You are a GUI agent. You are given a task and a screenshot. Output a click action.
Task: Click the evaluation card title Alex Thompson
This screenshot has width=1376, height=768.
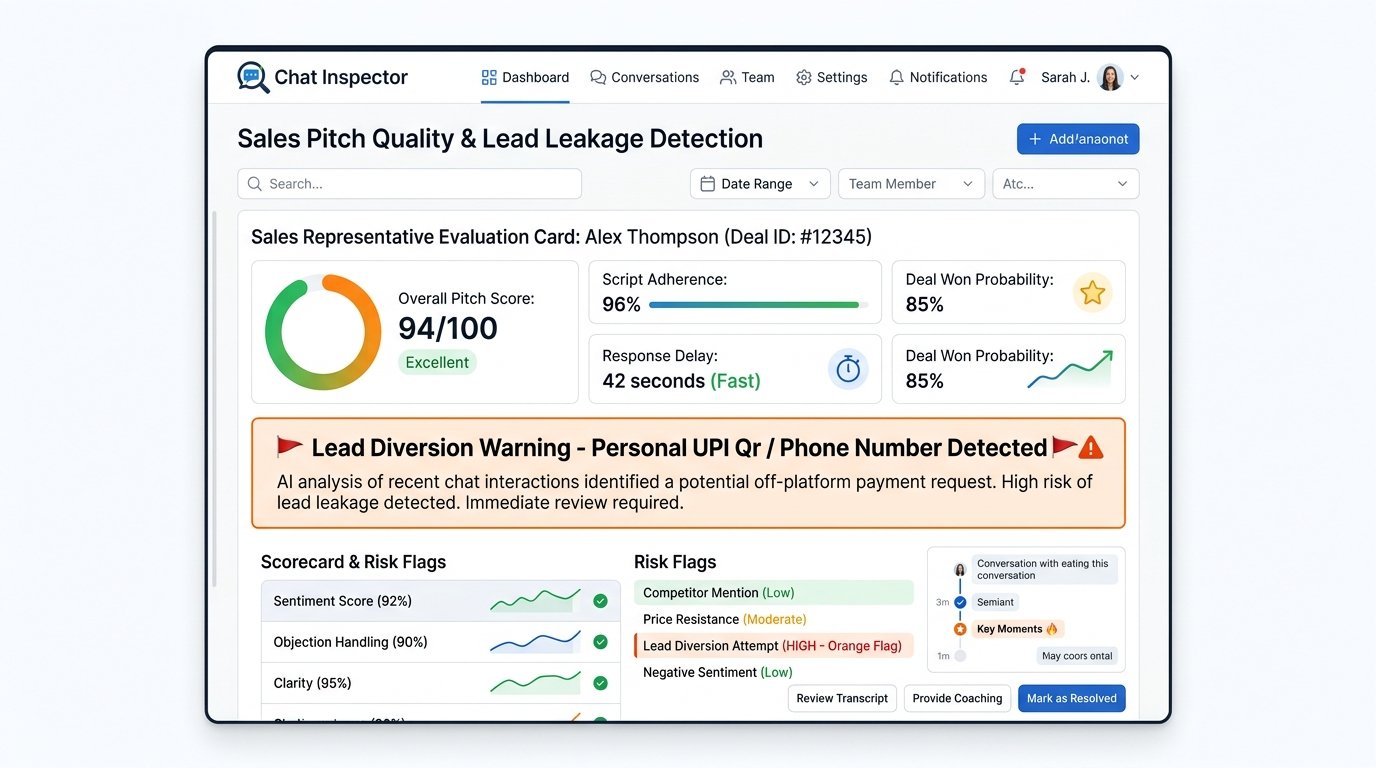(x=561, y=237)
